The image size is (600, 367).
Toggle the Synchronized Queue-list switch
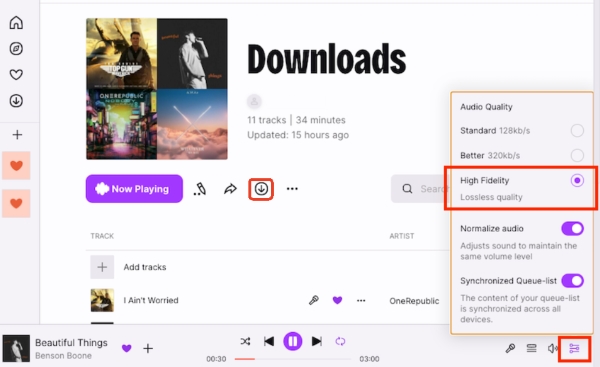pos(572,281)
